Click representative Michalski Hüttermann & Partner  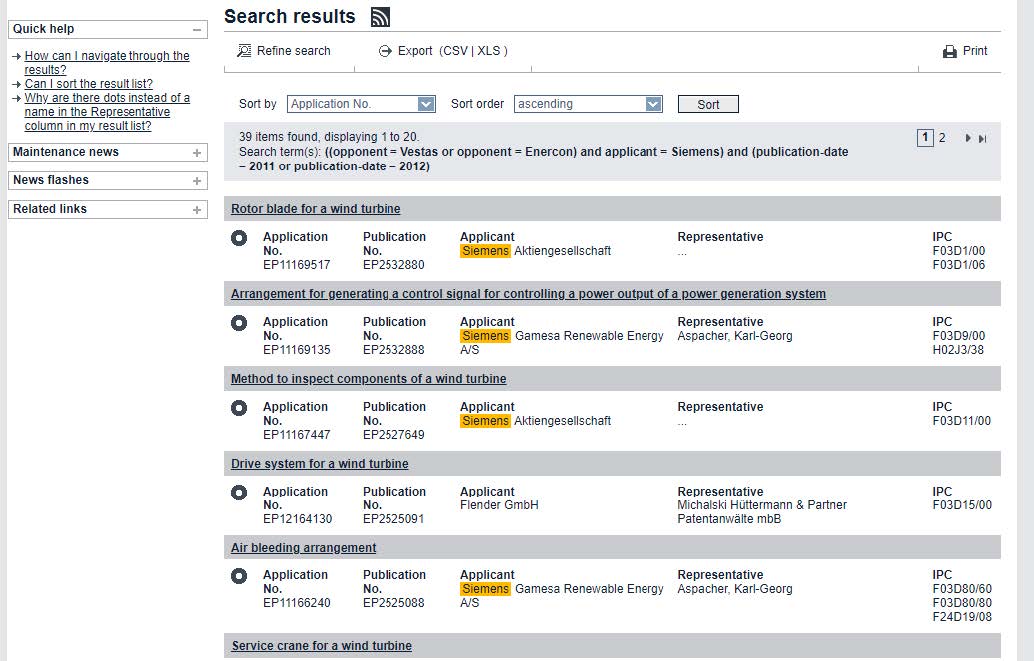tap(762, 512)
